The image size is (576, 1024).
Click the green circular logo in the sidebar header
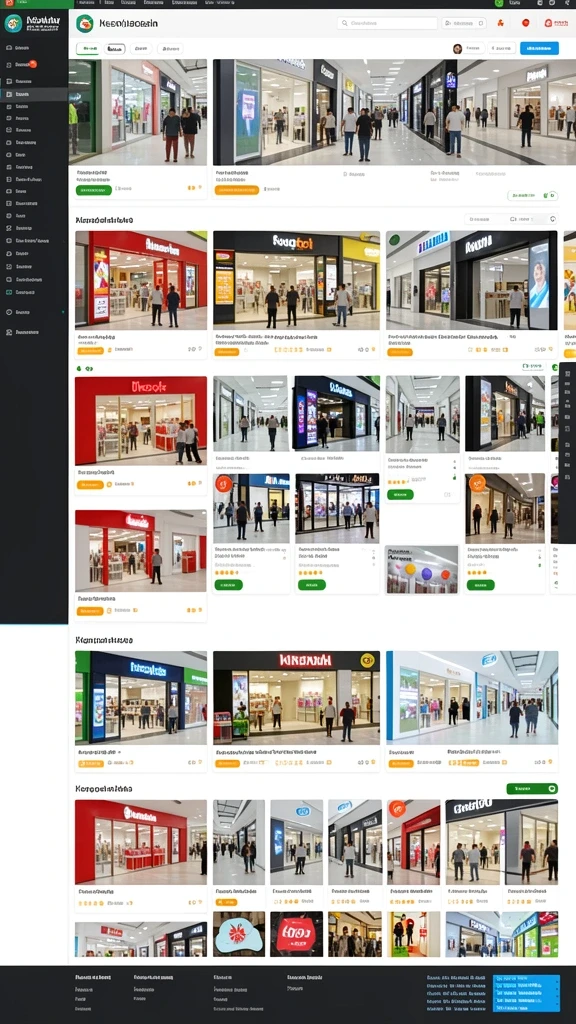click(12, 24)
